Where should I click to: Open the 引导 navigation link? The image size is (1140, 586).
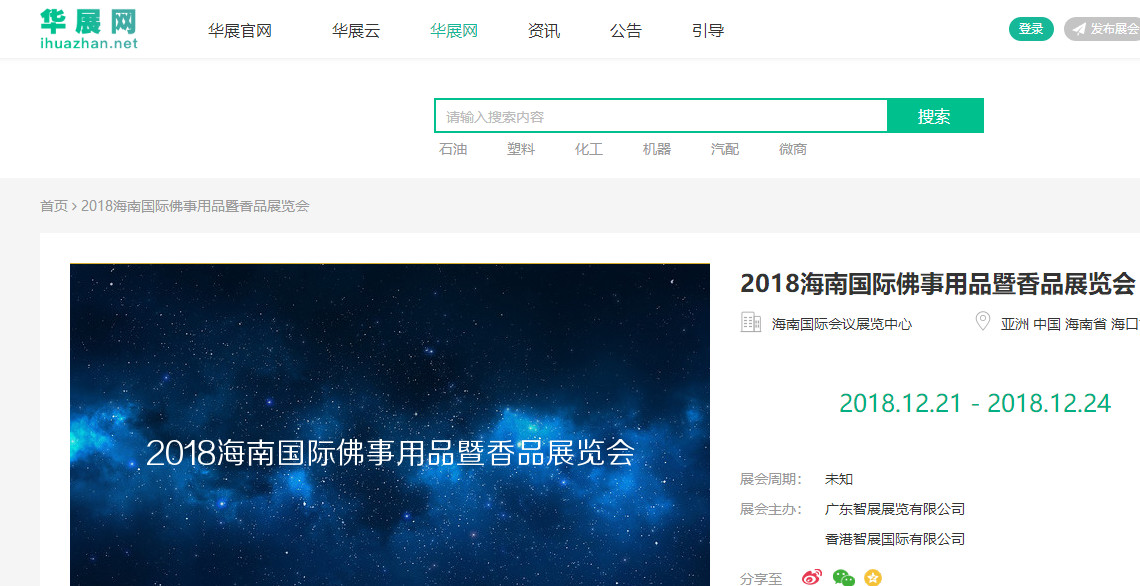click(x=708, y=31)
